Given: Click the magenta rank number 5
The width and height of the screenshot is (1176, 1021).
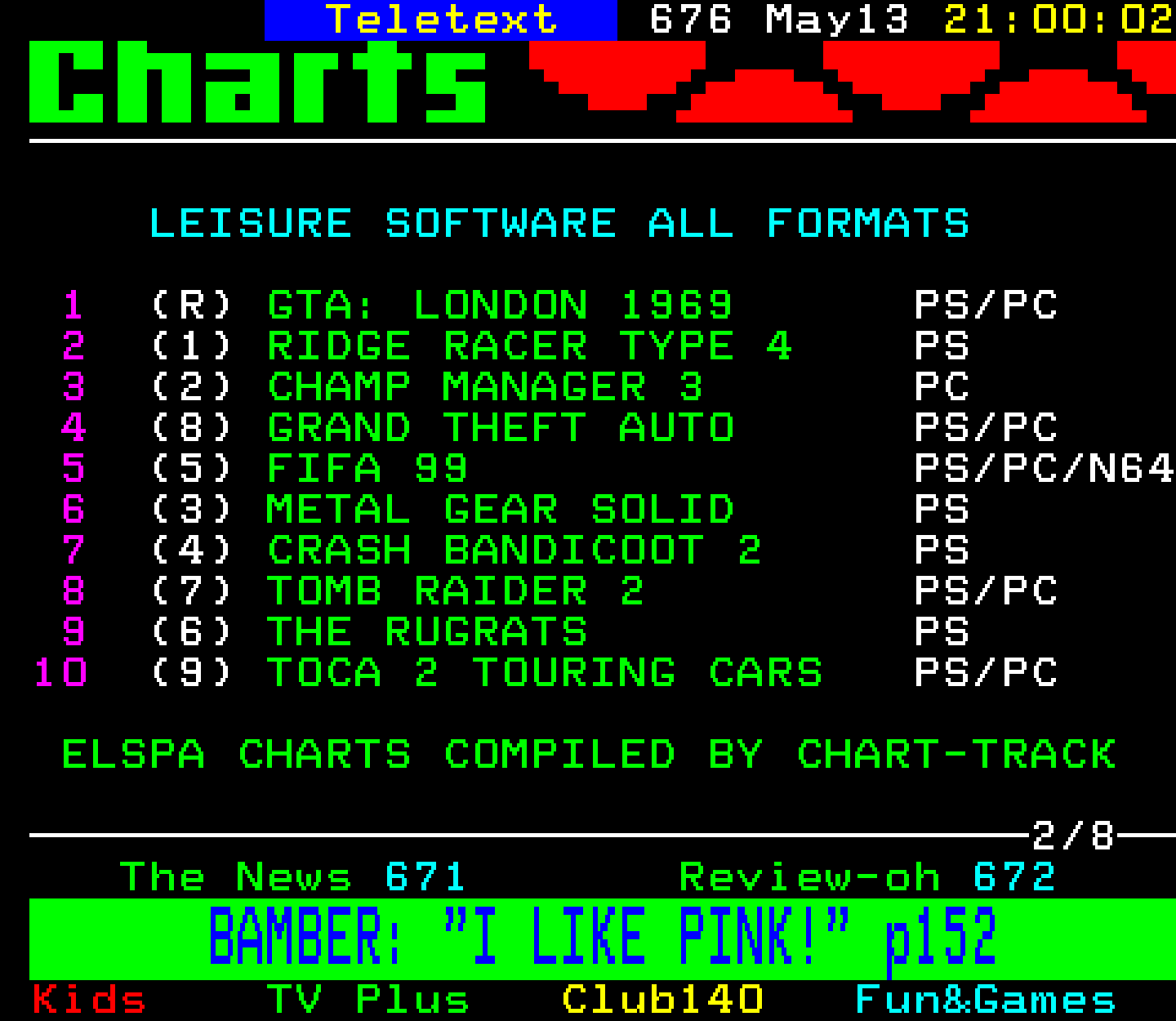Looking at the screenshot, I should (x=73, y=468).
